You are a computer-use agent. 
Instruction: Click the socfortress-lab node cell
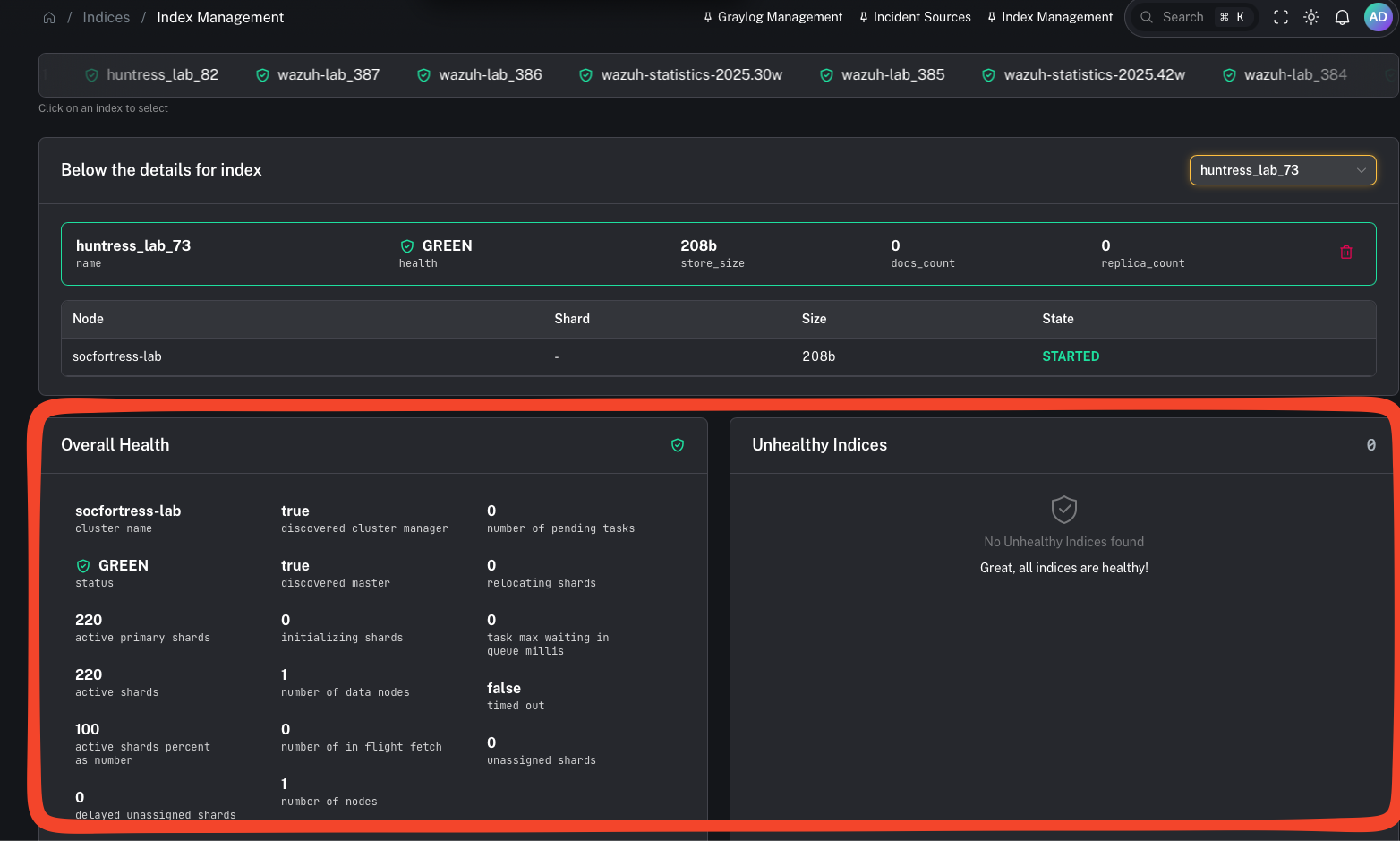117,356
